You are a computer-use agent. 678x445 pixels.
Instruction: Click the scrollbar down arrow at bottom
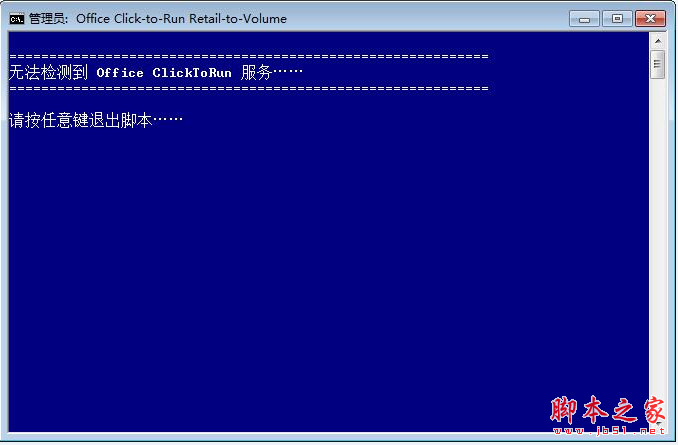point(658,424)
